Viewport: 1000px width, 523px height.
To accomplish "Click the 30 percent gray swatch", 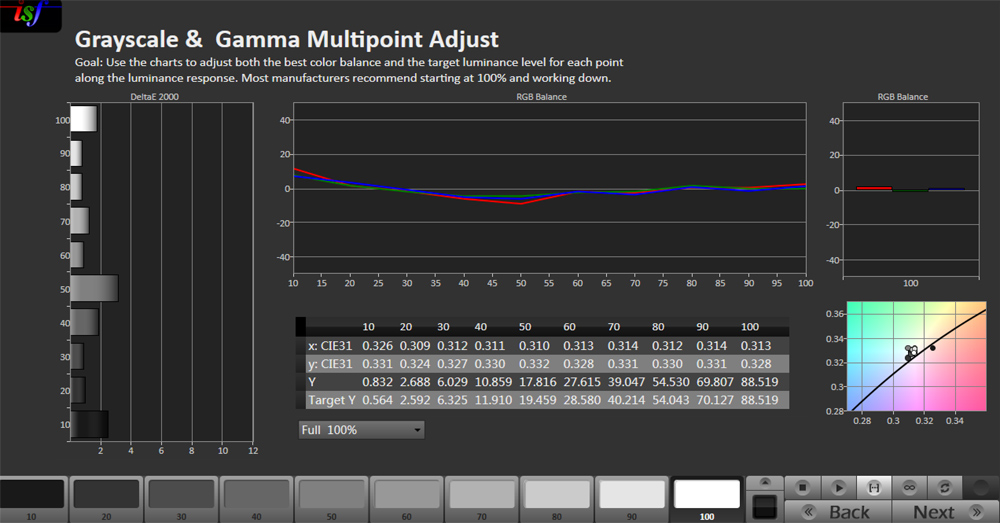I will pyautogui.click(x=181, y=494).
